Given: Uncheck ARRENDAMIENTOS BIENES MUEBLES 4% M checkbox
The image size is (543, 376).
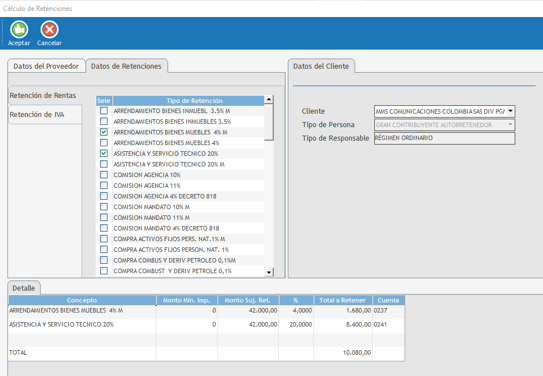Looking at the screenshot, I should point(104,132).
